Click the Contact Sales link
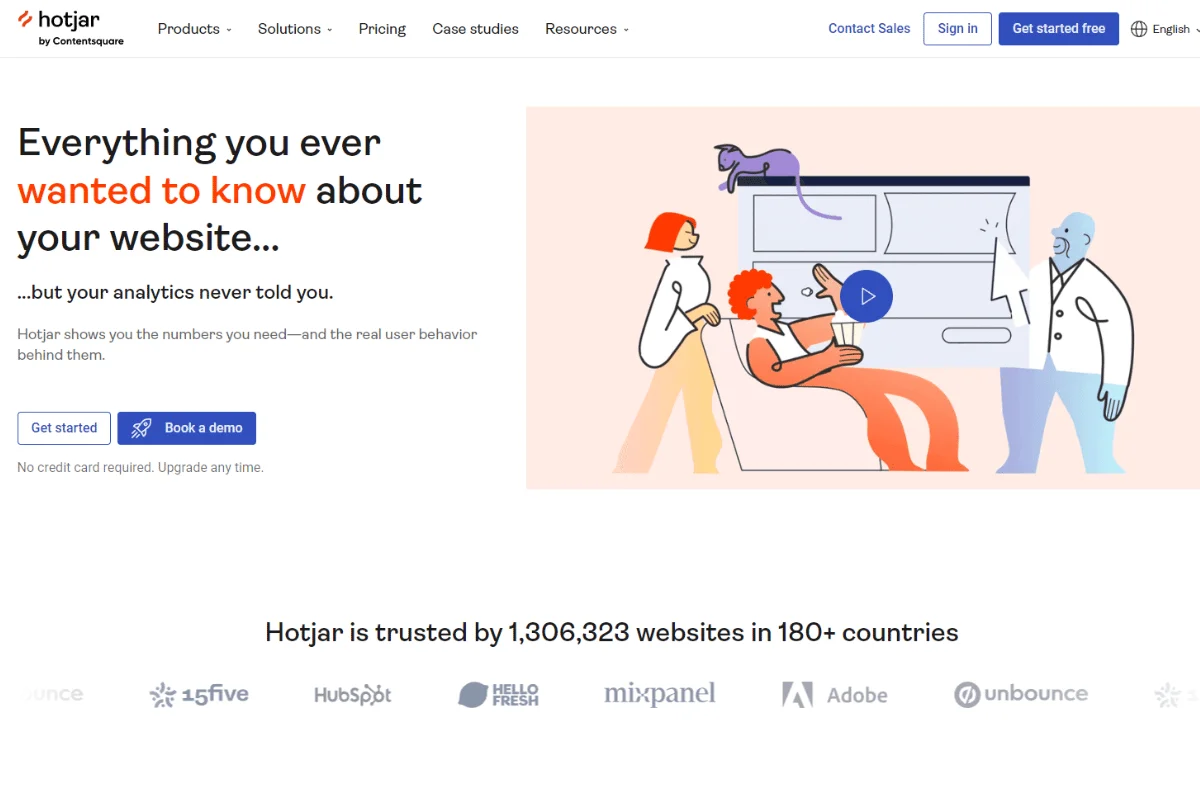This screenshot has width=1200, height=800. click(x=868, y=28)
